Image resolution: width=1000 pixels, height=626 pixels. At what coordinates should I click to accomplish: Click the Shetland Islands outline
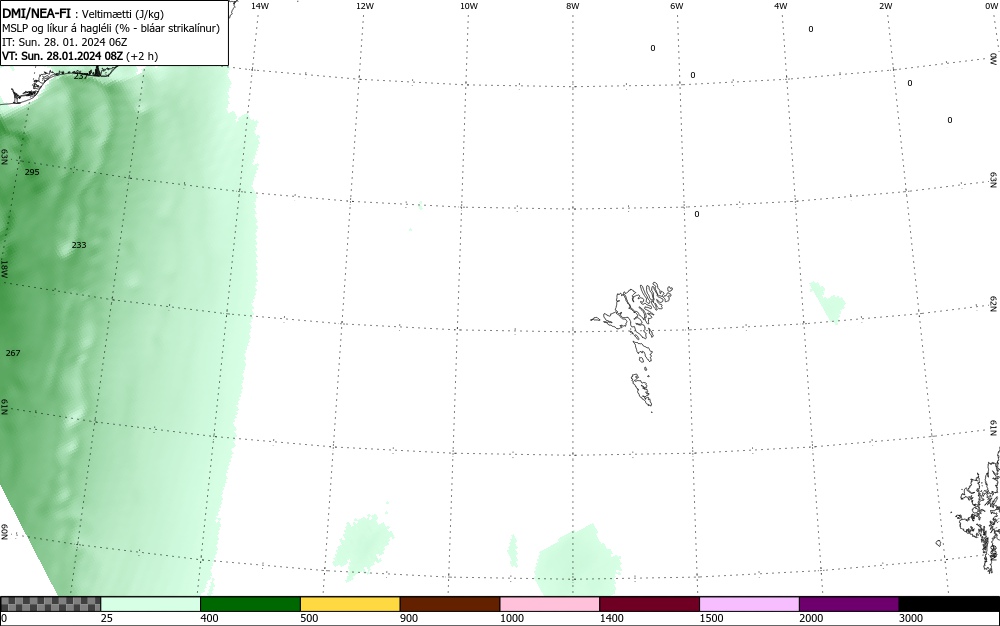[x=979, y=510]
